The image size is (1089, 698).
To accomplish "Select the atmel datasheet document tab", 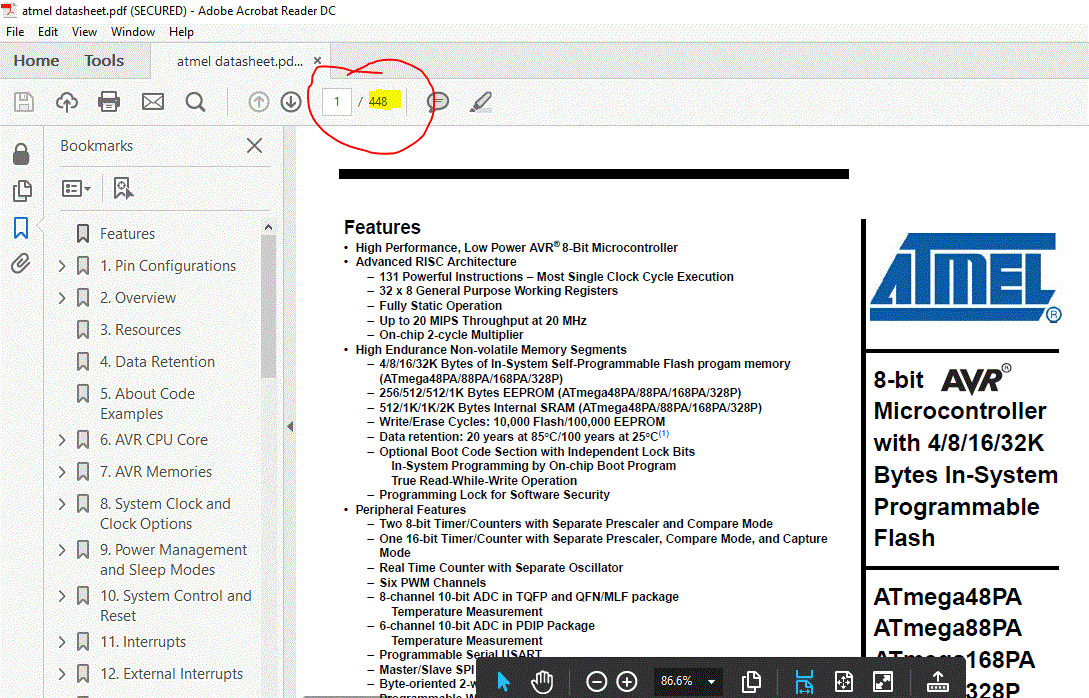I will [x=240, y=61].
